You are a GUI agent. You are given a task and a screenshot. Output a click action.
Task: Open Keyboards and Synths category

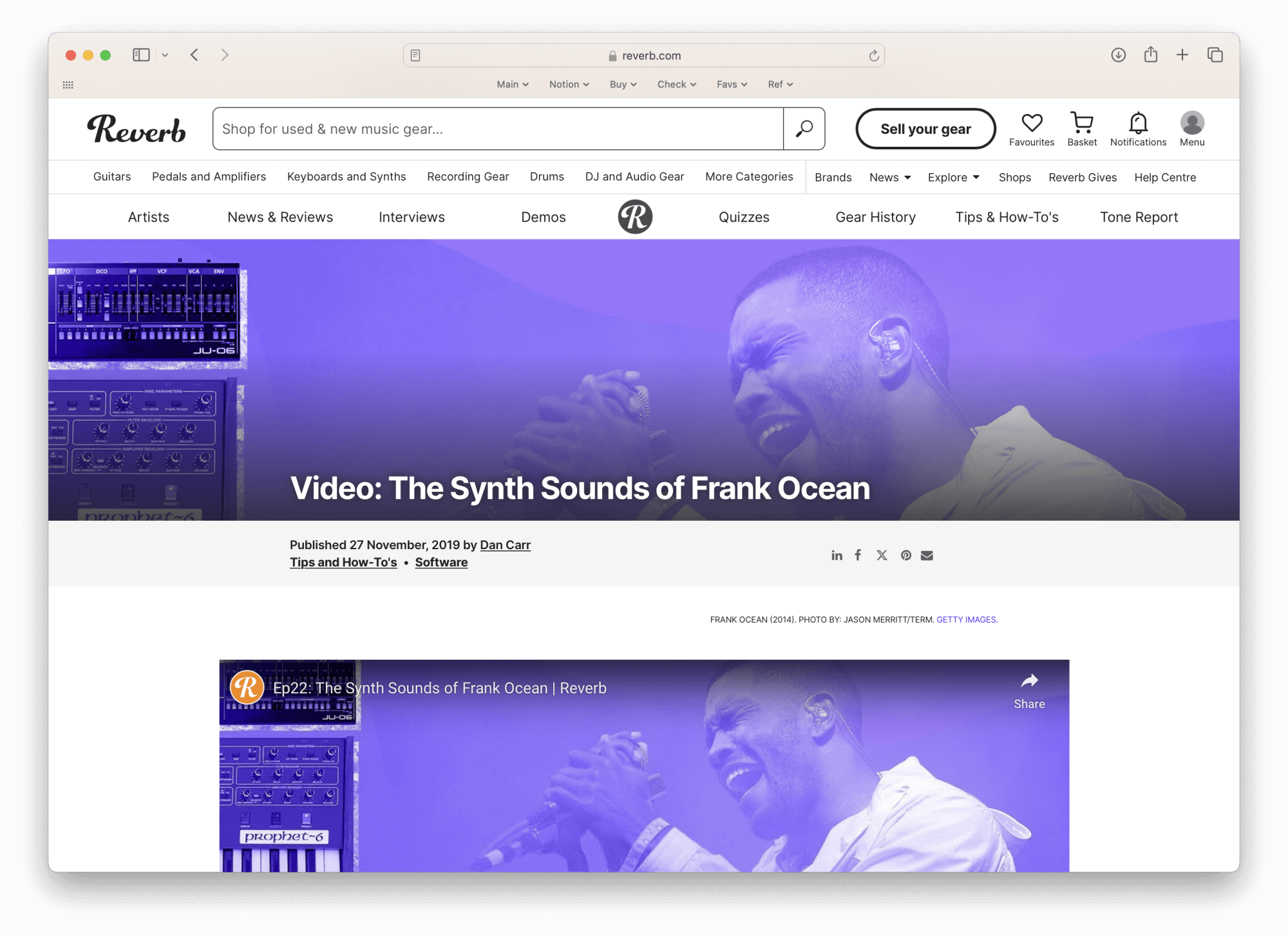pyautogui.click(x=346, y=176)
